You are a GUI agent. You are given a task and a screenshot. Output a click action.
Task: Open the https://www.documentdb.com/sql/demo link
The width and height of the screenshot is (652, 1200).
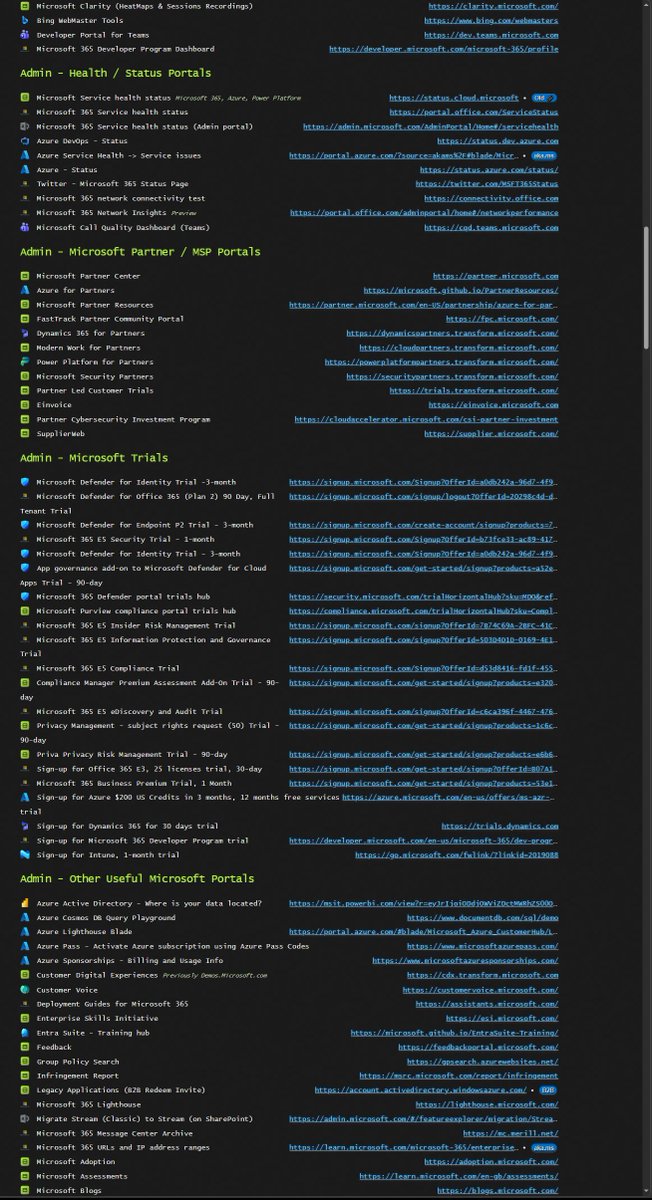(483, 918)
